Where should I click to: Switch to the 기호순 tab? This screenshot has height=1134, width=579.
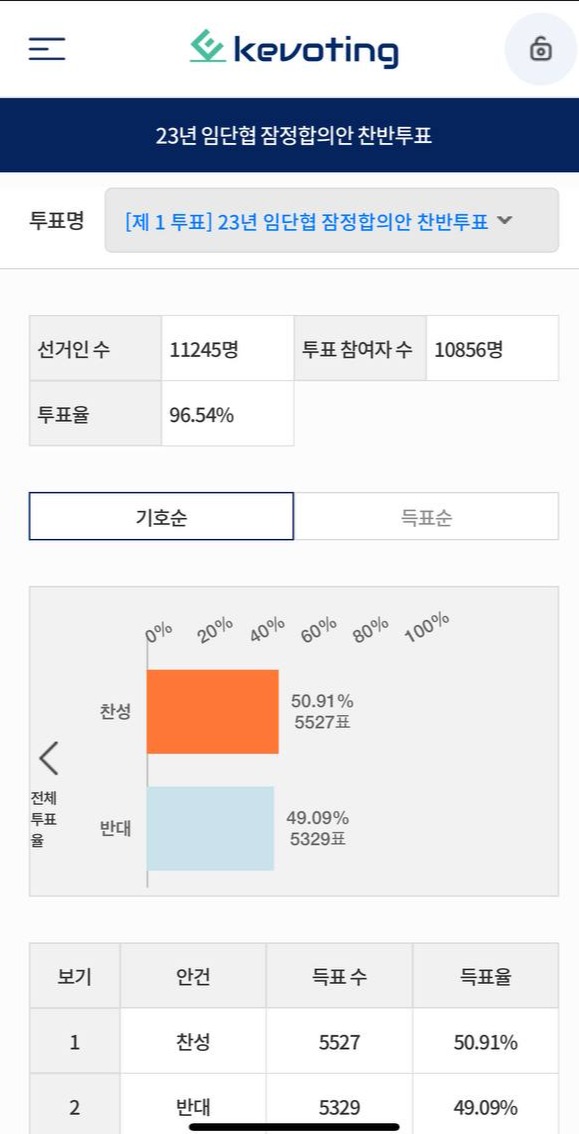(x=161, y=516)
